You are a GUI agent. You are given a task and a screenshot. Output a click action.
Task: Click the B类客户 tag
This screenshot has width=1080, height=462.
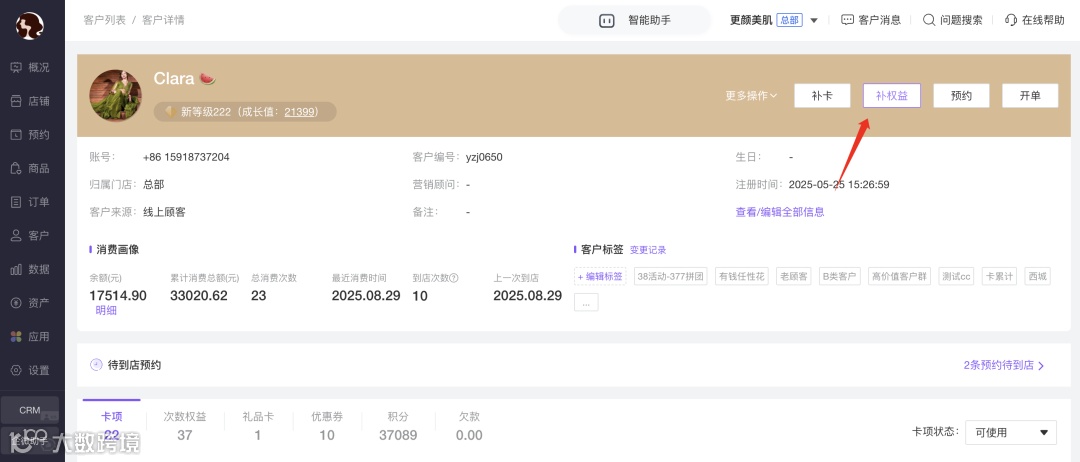coord(840,277)
